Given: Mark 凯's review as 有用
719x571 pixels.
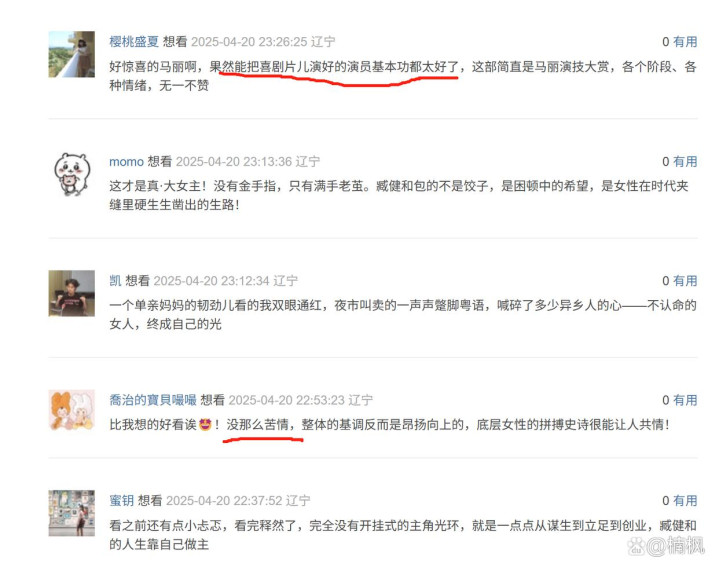Looking at the screenshot, I should click(685, 281).
